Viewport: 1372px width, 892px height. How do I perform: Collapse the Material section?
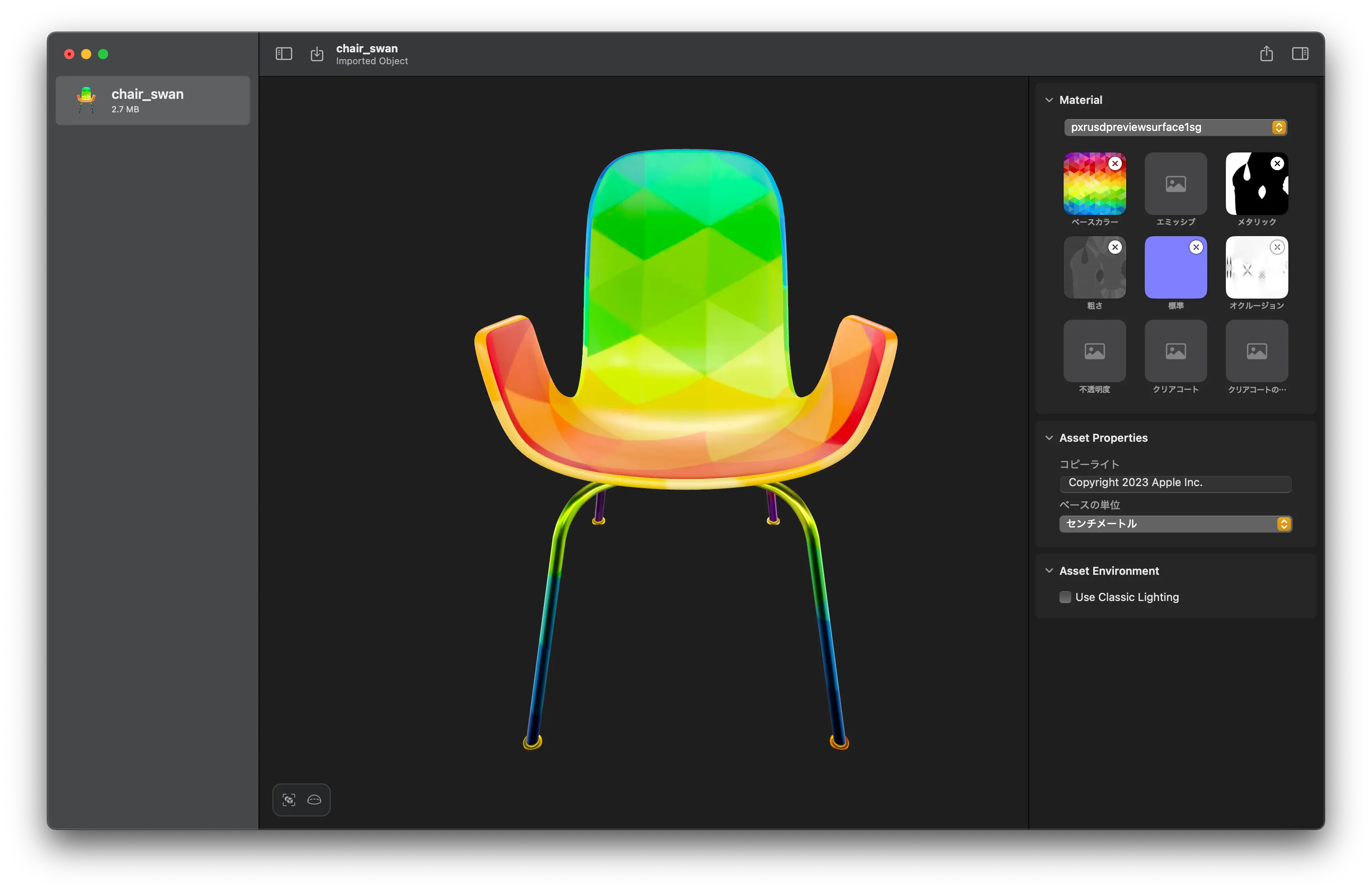(x=1048, y=100)
